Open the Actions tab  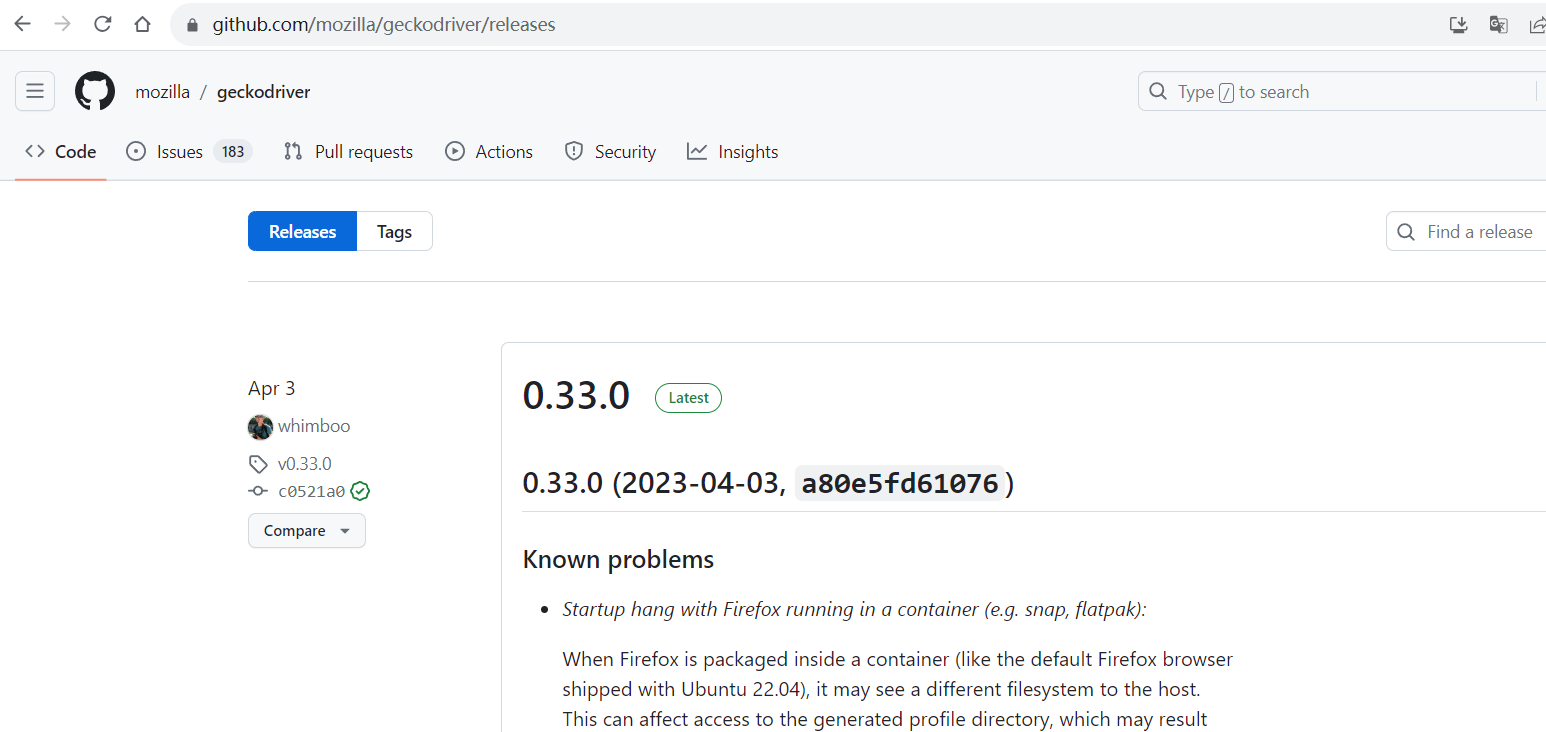pos(489,152)
